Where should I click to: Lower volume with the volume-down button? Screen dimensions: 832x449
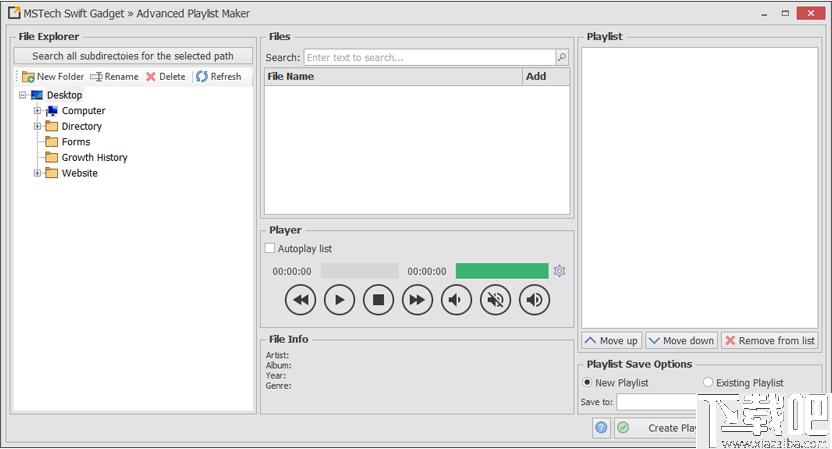456,300
